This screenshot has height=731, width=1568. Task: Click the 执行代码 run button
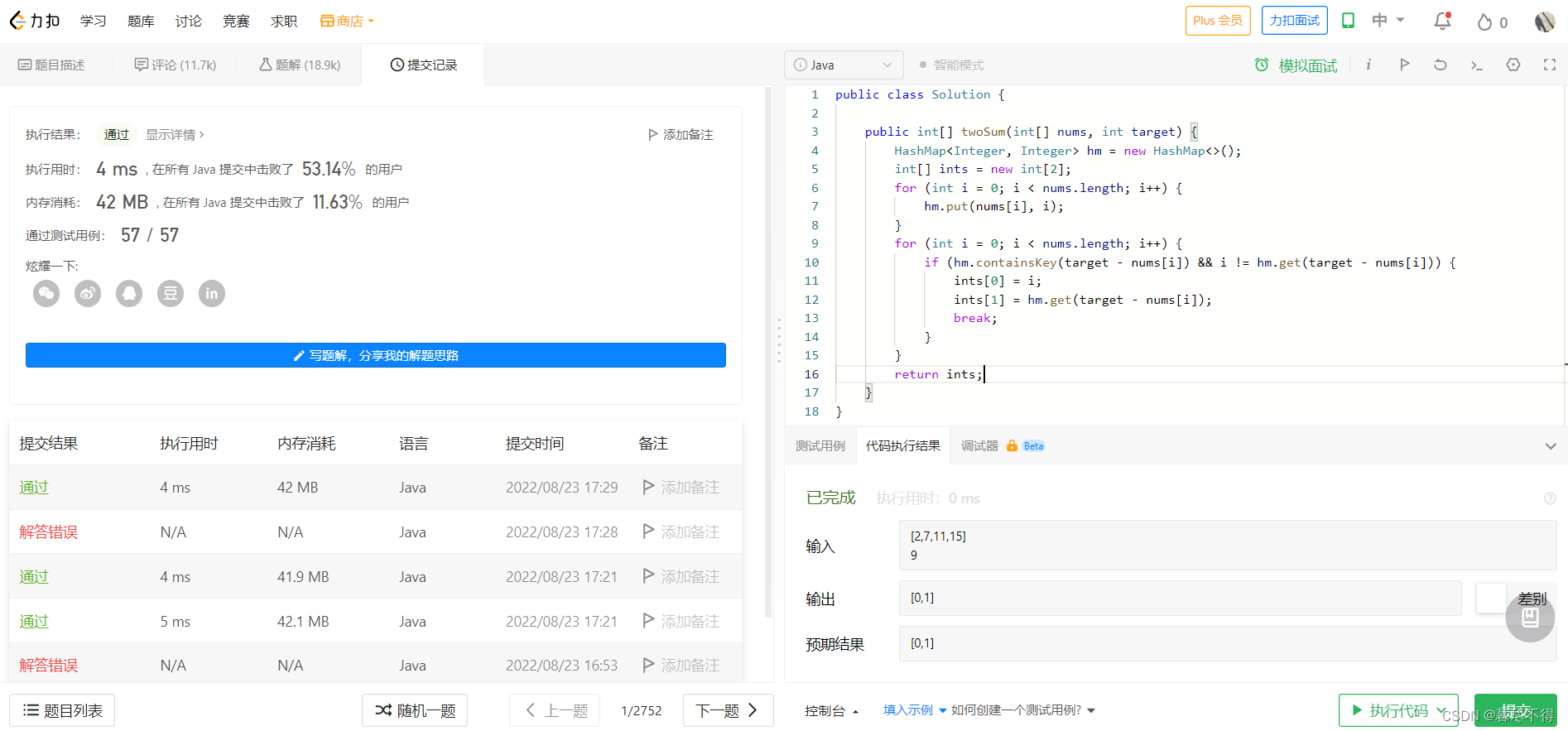click(x=1390, y=710)
